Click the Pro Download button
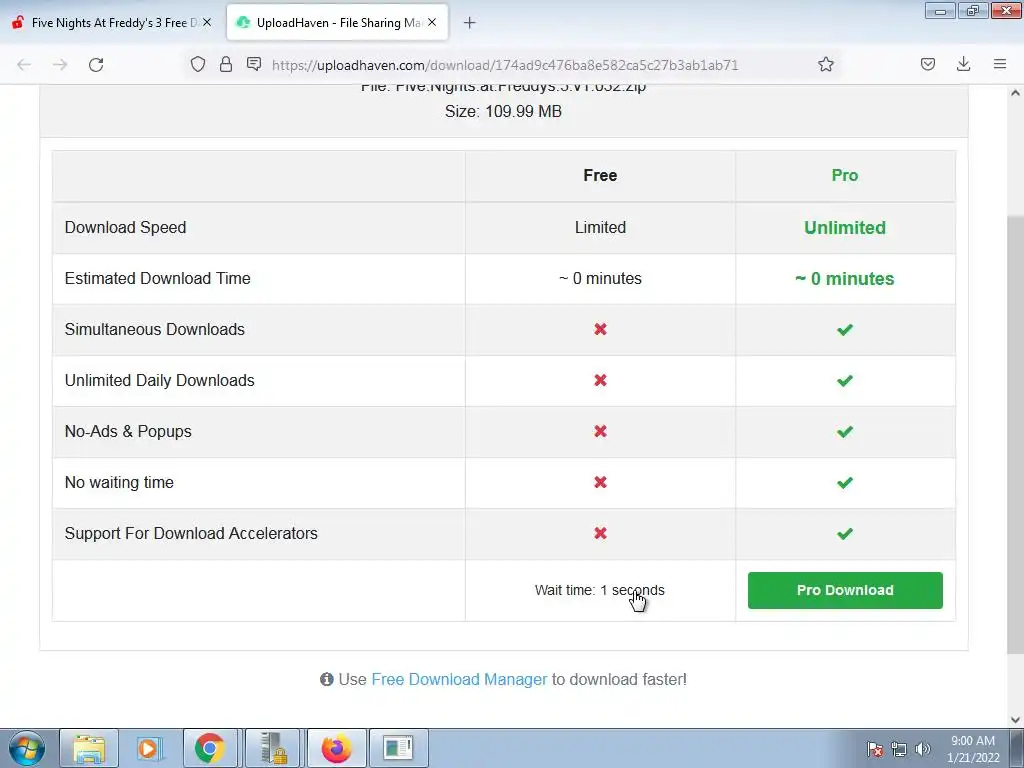Image resolution: width=1024 pixels, height=768 pixels. point(845,590)
